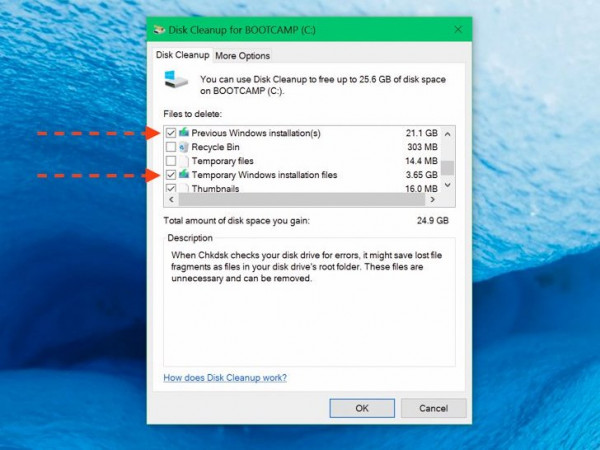Select the Recycle Bin row text
Viewport: 600px width, 450px height.
[215, 147]
